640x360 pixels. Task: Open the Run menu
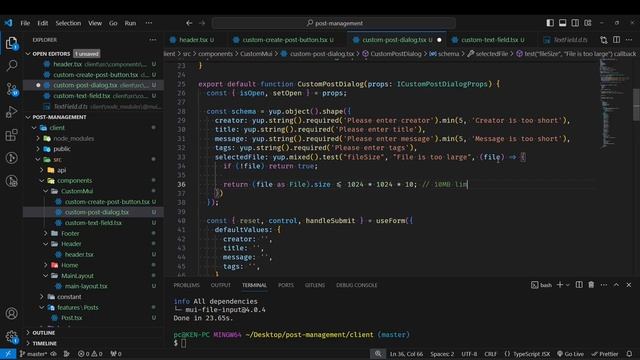pos(130,23)
